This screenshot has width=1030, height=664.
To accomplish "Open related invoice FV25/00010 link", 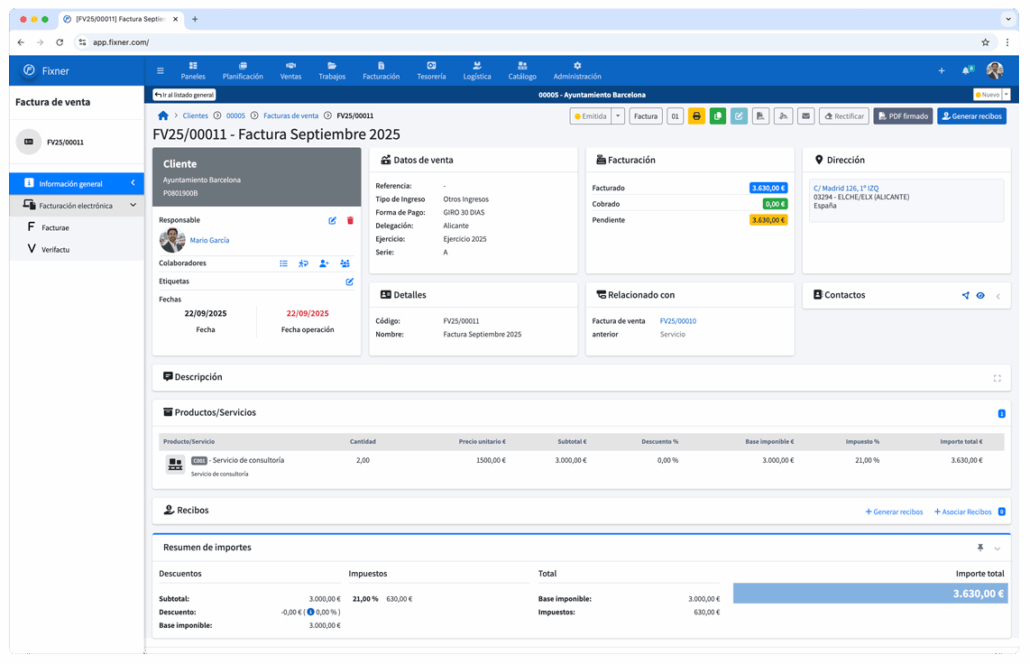I will 677,321.
